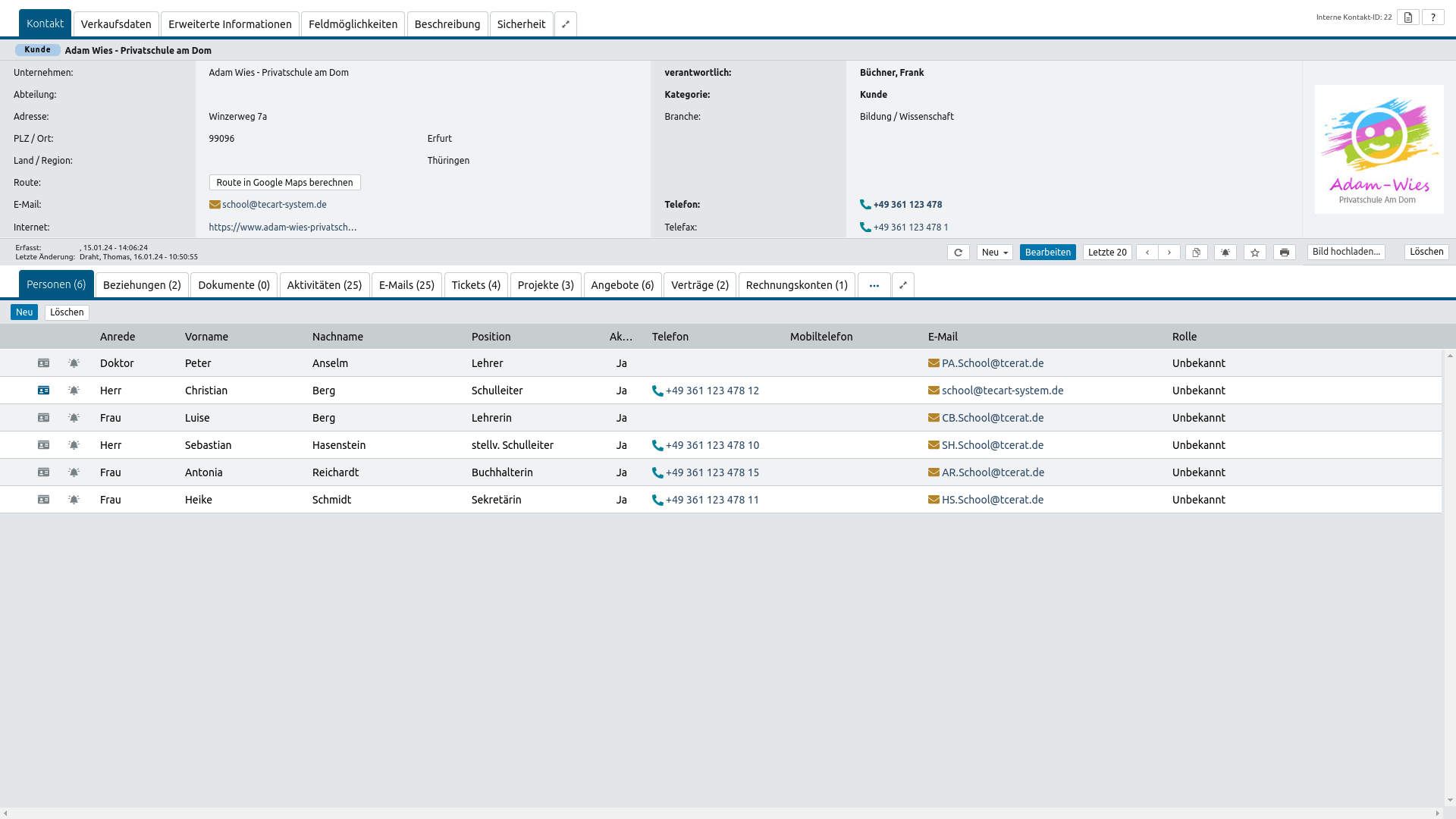The width and height of the screenshot is (1456, 819).
Task: Click the reminder bell toolbar icon
Action: [x=1225, y=253]
